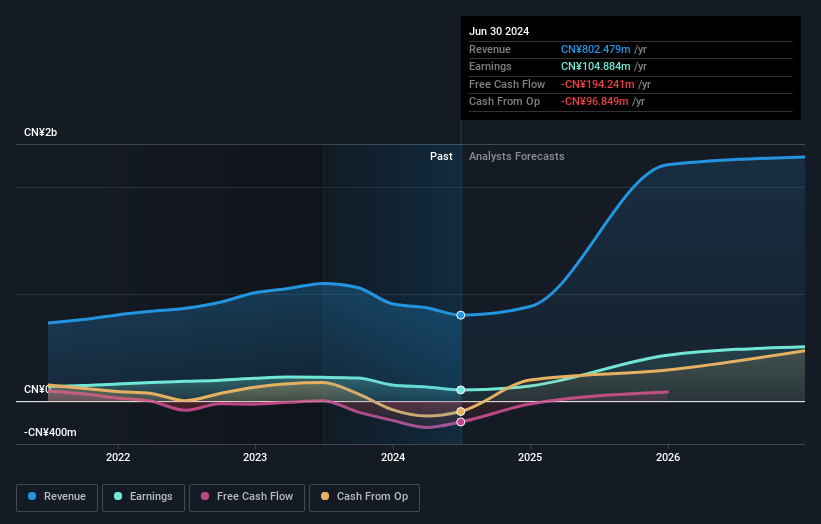Click the Revenue row label in tooltip
This screenshot has width=821, height=524.
(490, 49)
